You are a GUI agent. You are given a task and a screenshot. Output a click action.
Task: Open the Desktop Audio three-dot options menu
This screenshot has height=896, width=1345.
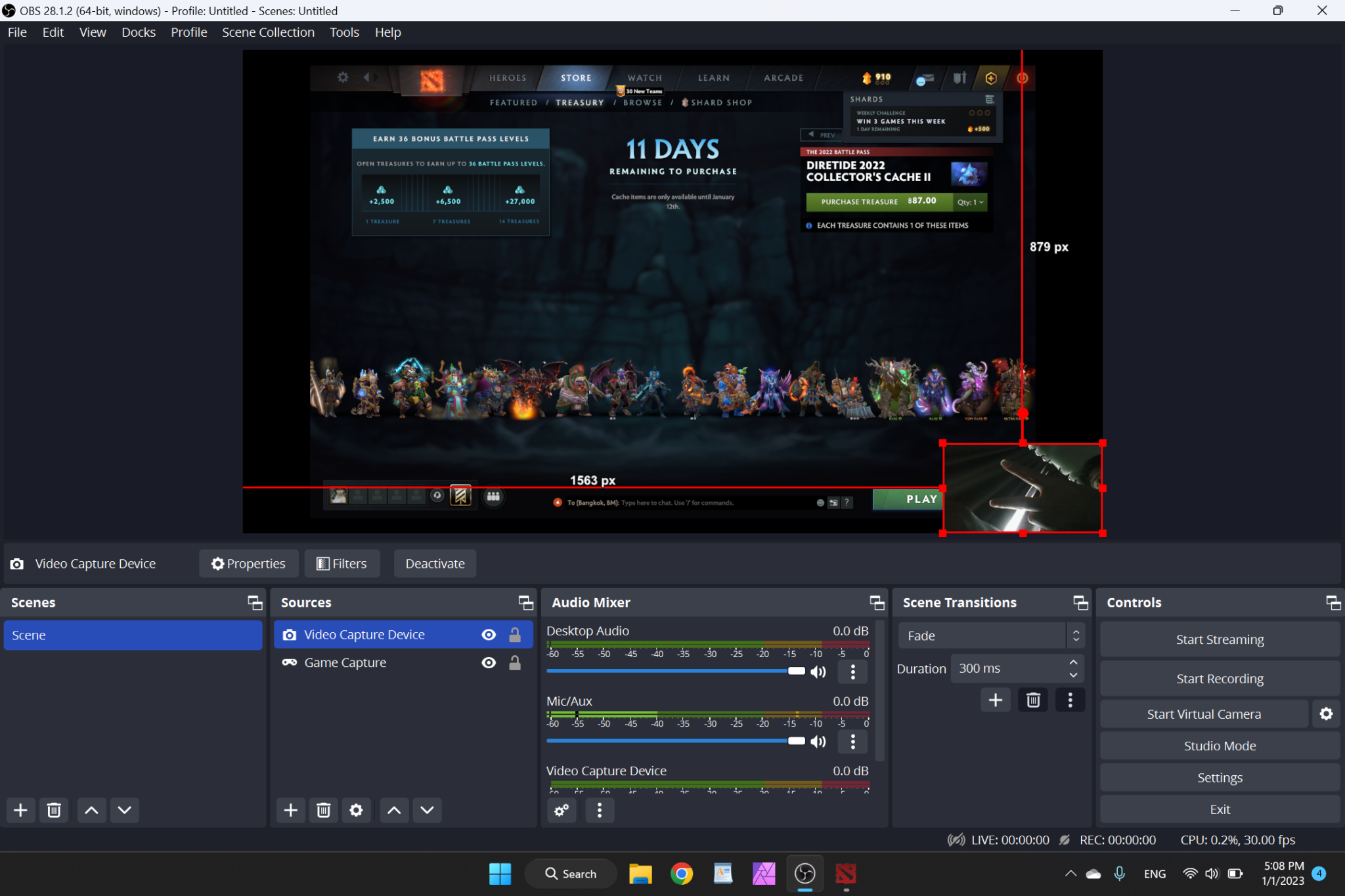[x=852, y=671]
